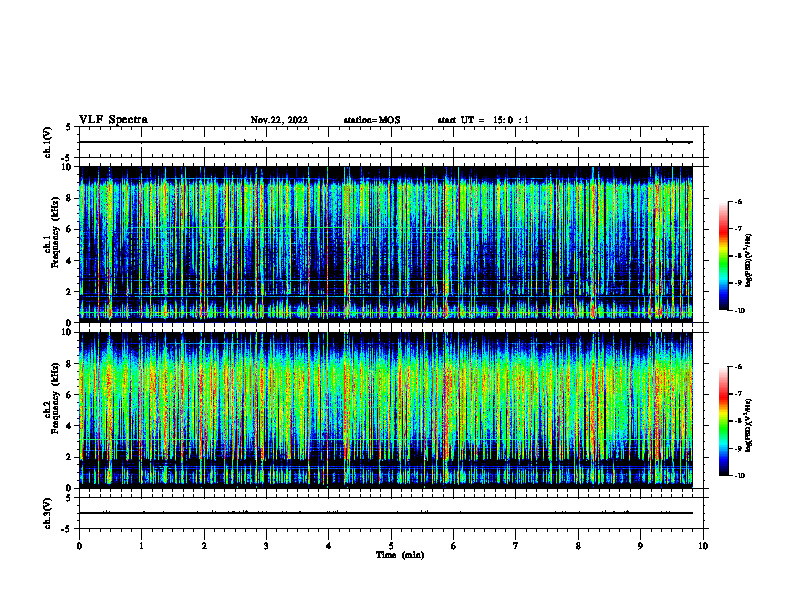Click the "station=MOS" header label
This screenshot has height=612, width=792.
click(372, 120)
